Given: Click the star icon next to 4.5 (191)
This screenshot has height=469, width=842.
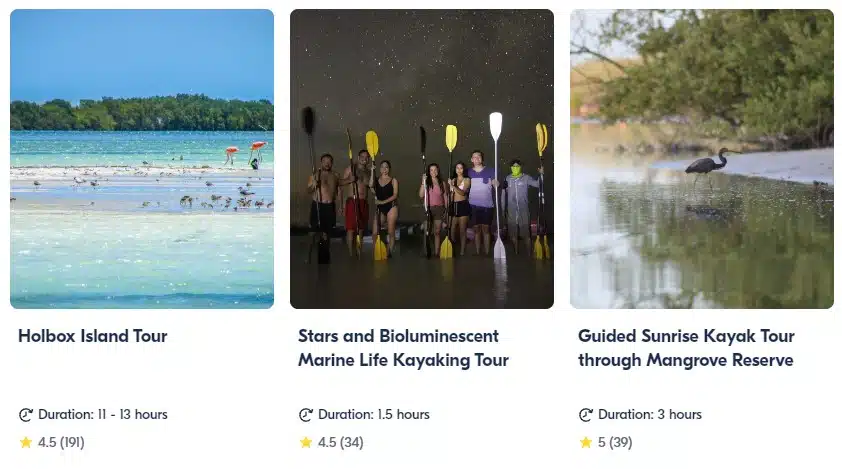Looking at the screenshot, I should point(26,442).
